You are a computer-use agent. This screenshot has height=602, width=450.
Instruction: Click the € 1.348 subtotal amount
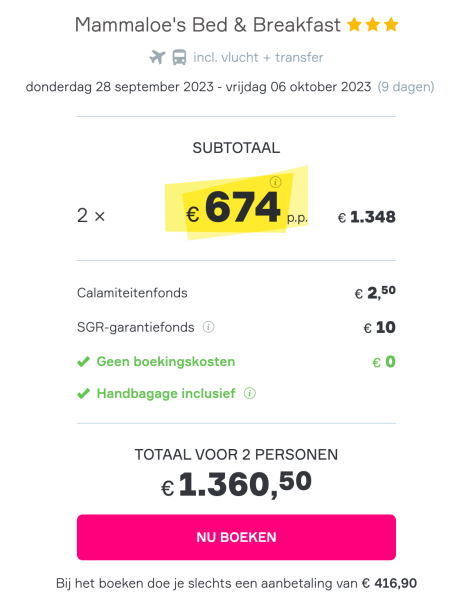click(x=367, y=217)
